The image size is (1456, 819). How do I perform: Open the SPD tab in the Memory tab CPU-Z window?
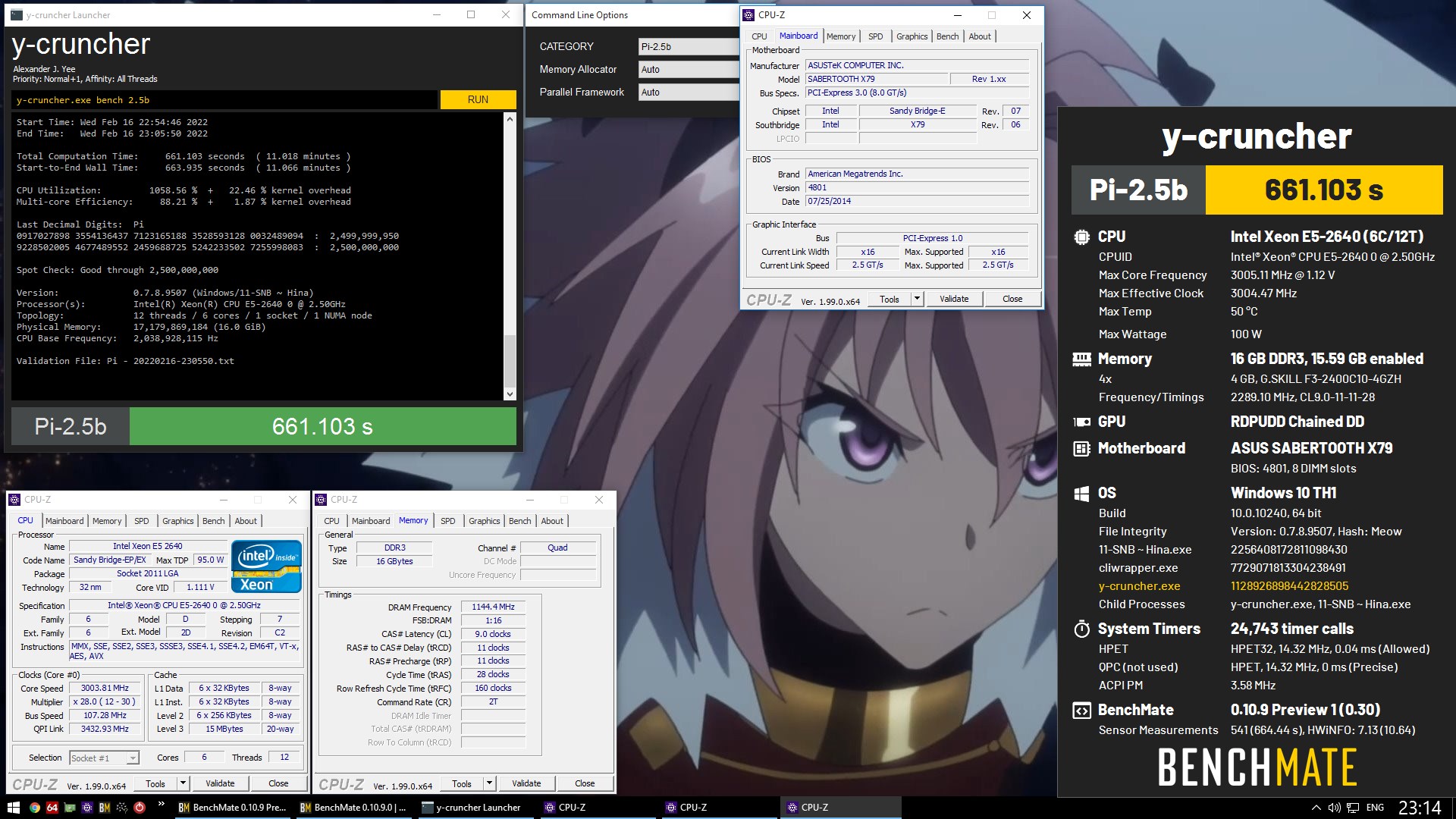(448, 521)
